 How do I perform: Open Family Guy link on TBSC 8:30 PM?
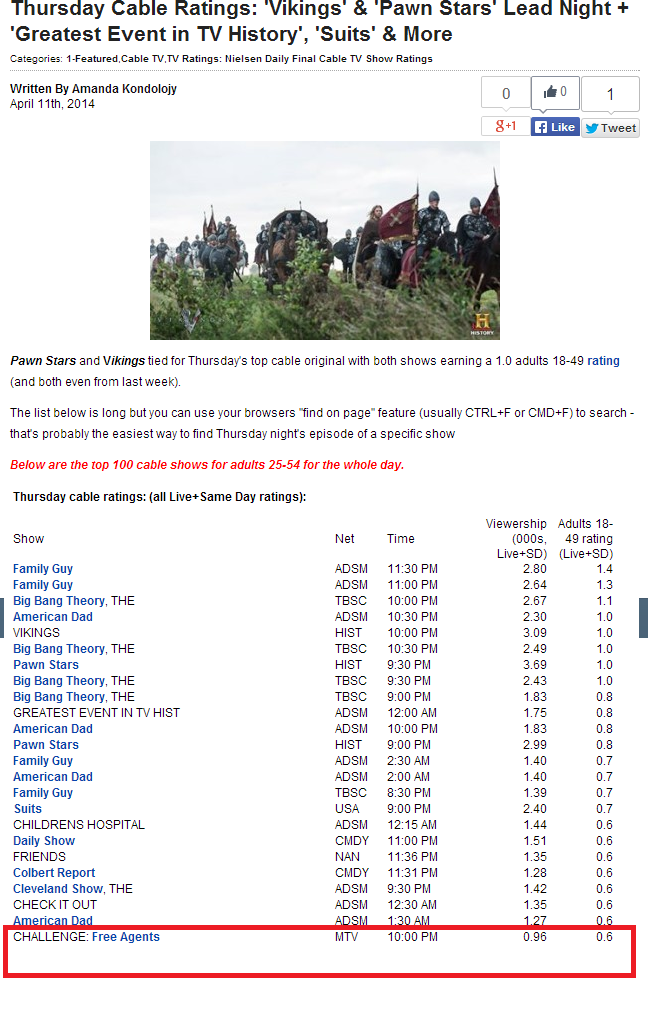43,793
